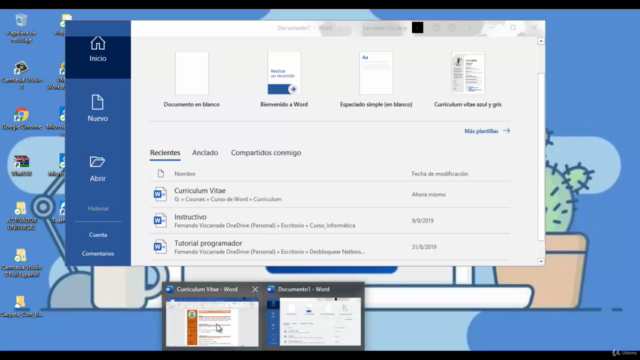The width and height of the screenshot is (640, 360).
Task: Open the help question mark icon
Action: click(x=469, y=28)
